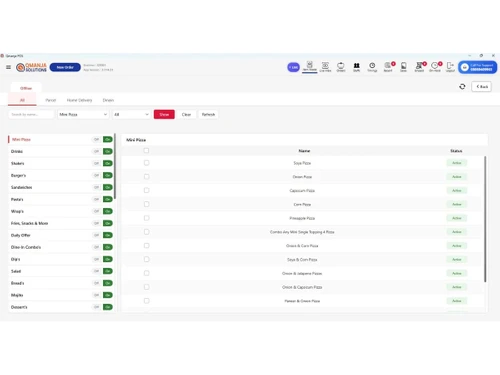Turn off the Dine-In-Combo's category

pyautogui.click(x=96, y=247)
